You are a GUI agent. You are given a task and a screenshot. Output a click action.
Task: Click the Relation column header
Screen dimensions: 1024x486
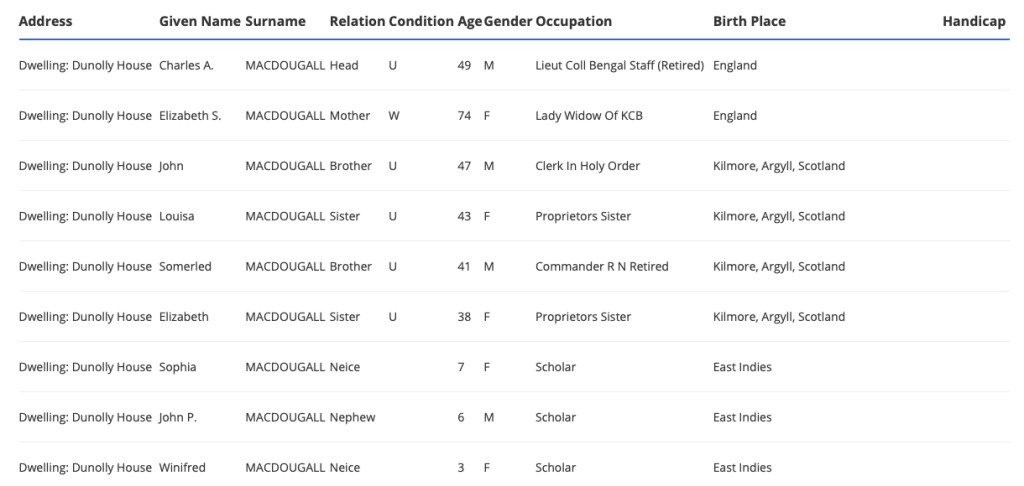coord(357,21)
